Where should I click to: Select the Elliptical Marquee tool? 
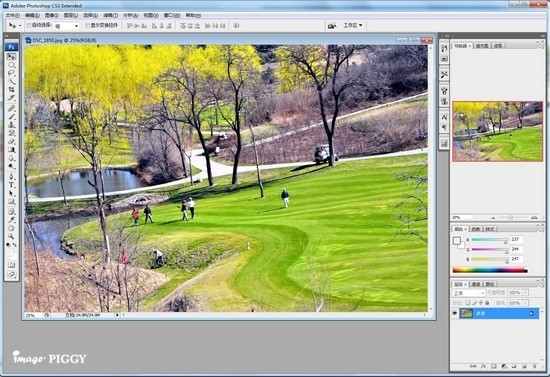click(11, 65)
